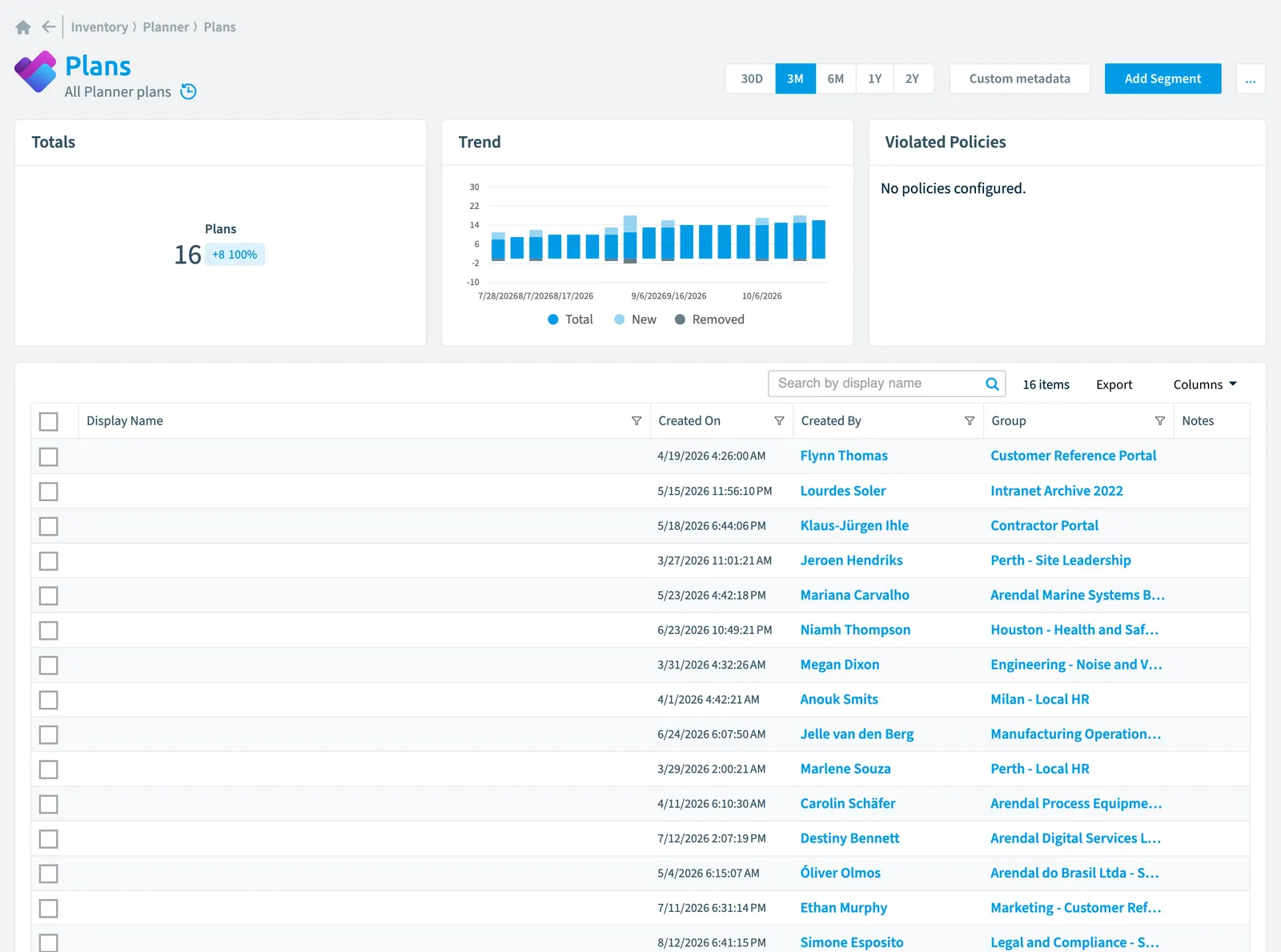Select the checkbox for Klaus-Jürgen Ihle's row

click(49, 526)
